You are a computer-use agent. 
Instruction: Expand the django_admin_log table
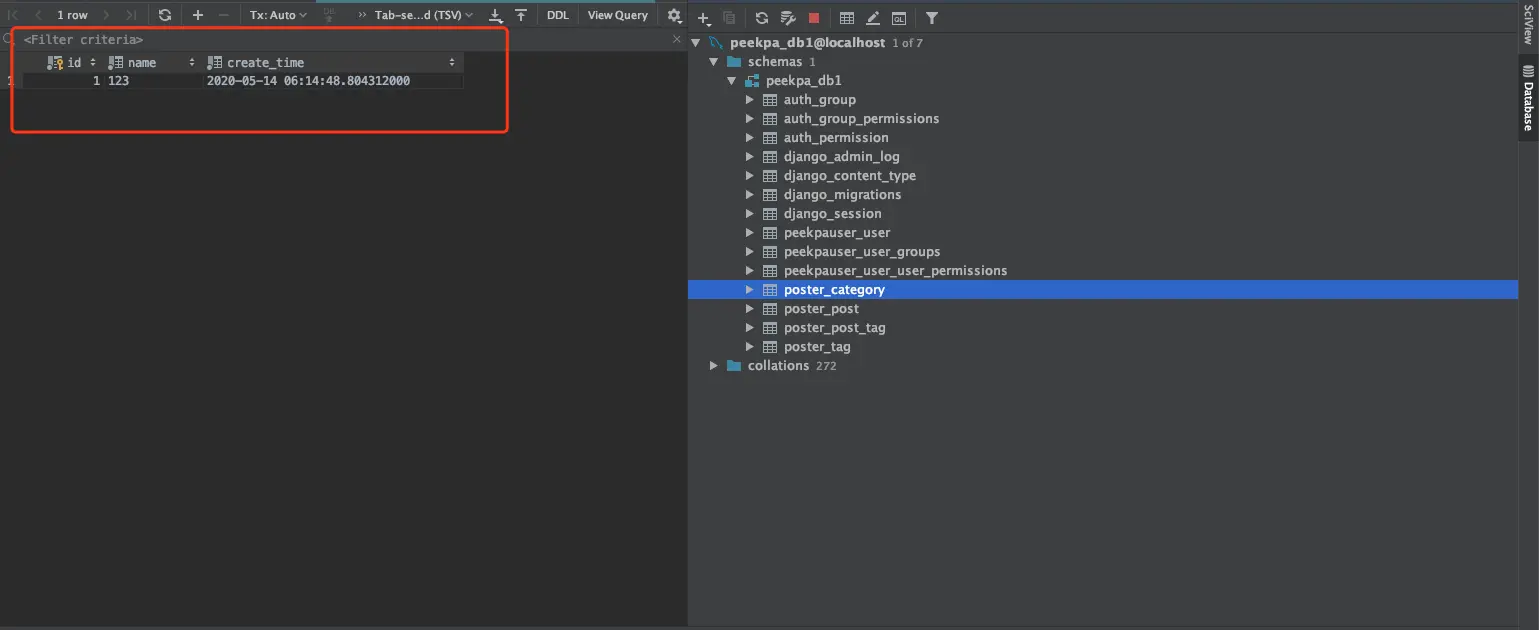pyautogui.click(x=751, y=157)
